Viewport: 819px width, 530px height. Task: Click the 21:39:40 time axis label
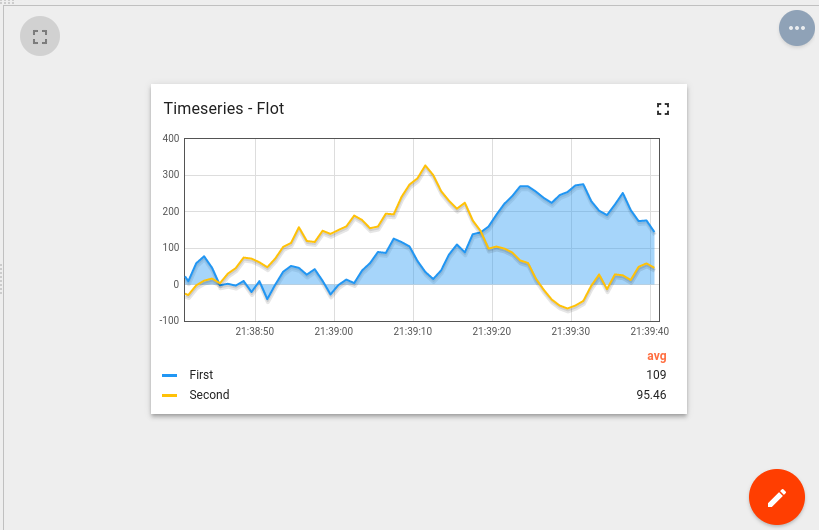[x=649, y=331]
